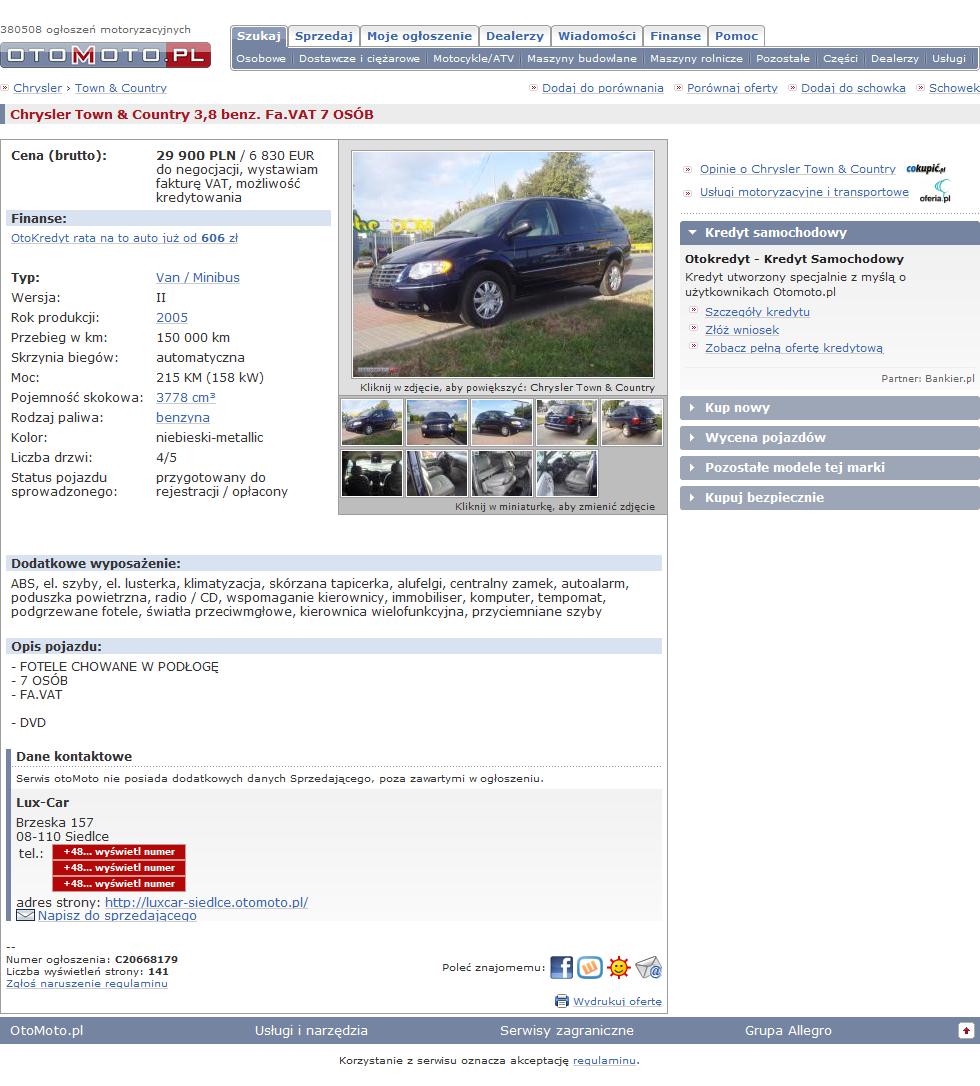Expand the Kup nowy panel
The image size is (980, 1086).
tap(830, 408)
